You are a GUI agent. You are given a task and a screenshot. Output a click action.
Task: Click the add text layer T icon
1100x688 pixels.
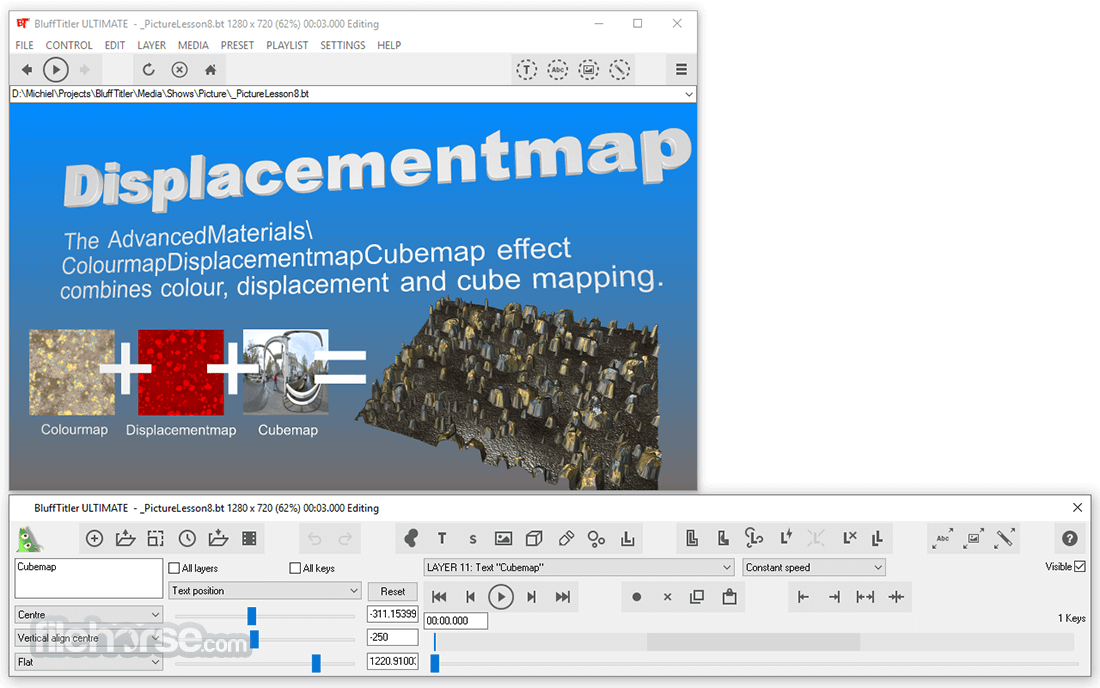[x=442, y=539]
